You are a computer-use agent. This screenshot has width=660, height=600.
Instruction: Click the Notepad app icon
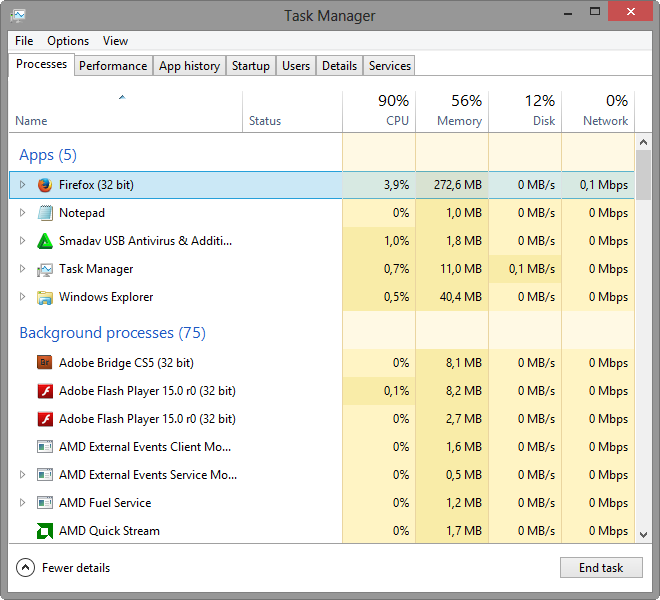point(45,213)
